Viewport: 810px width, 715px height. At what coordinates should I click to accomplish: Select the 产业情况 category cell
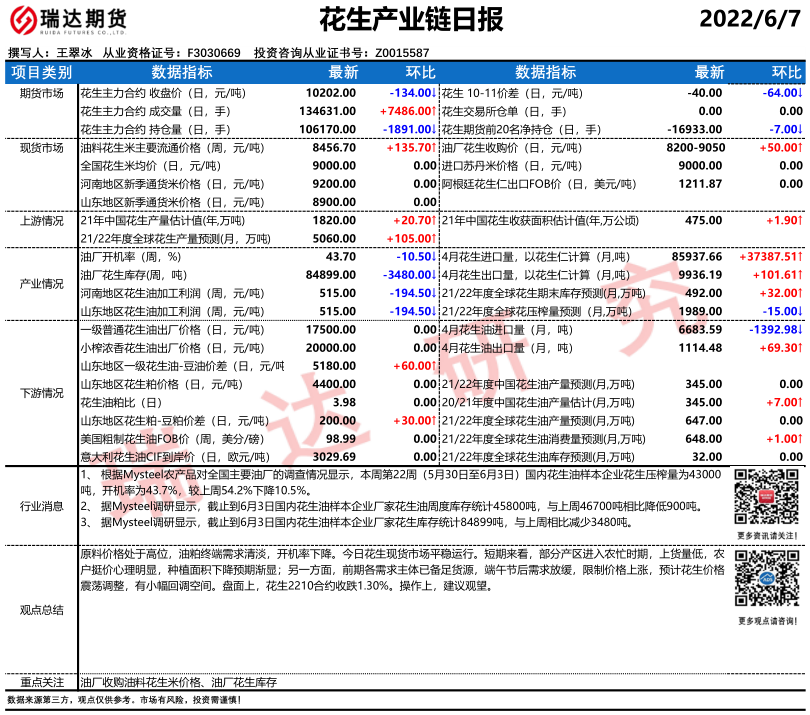(41, 283)
